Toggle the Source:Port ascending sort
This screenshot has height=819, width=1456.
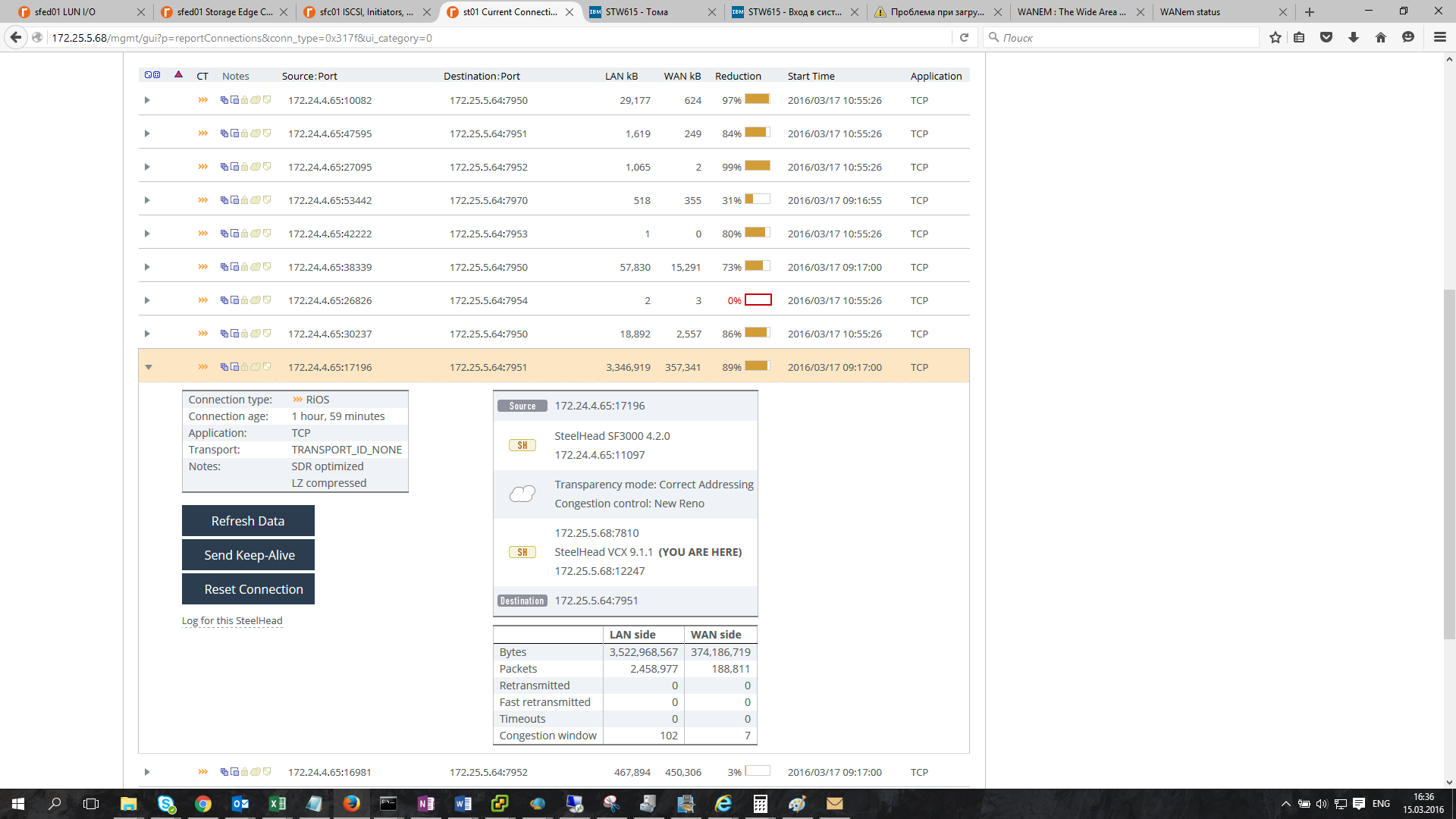click(x=312, y=75)
